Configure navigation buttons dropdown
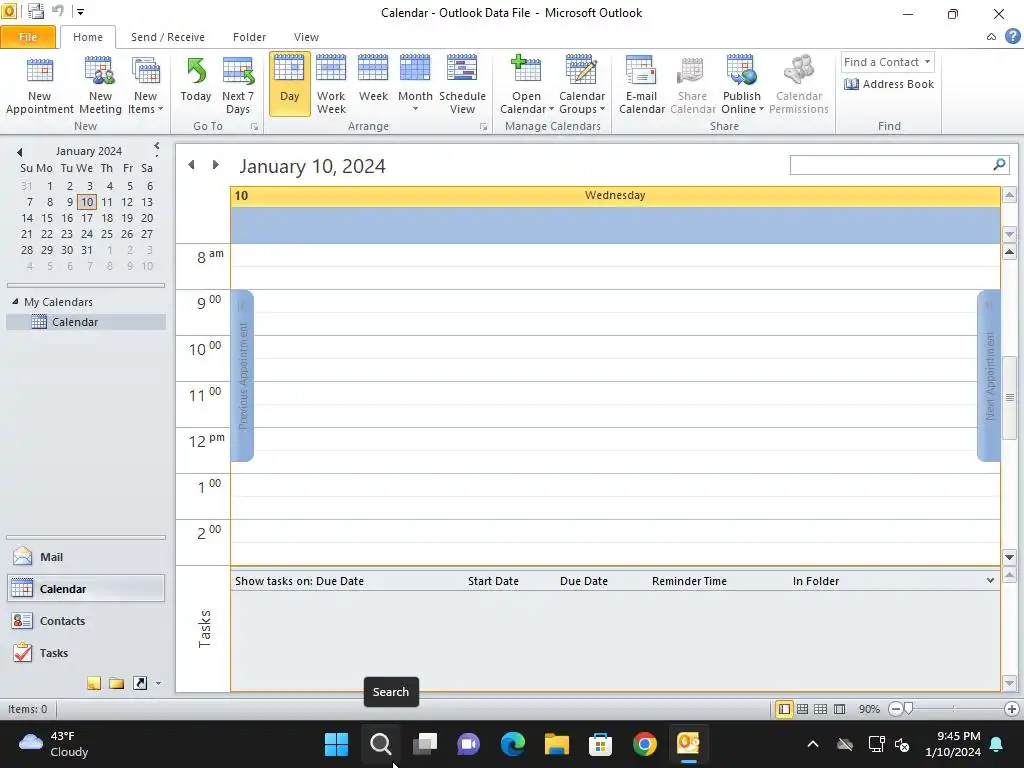Viewport: 1024px width, 768px height. point(158,684)
